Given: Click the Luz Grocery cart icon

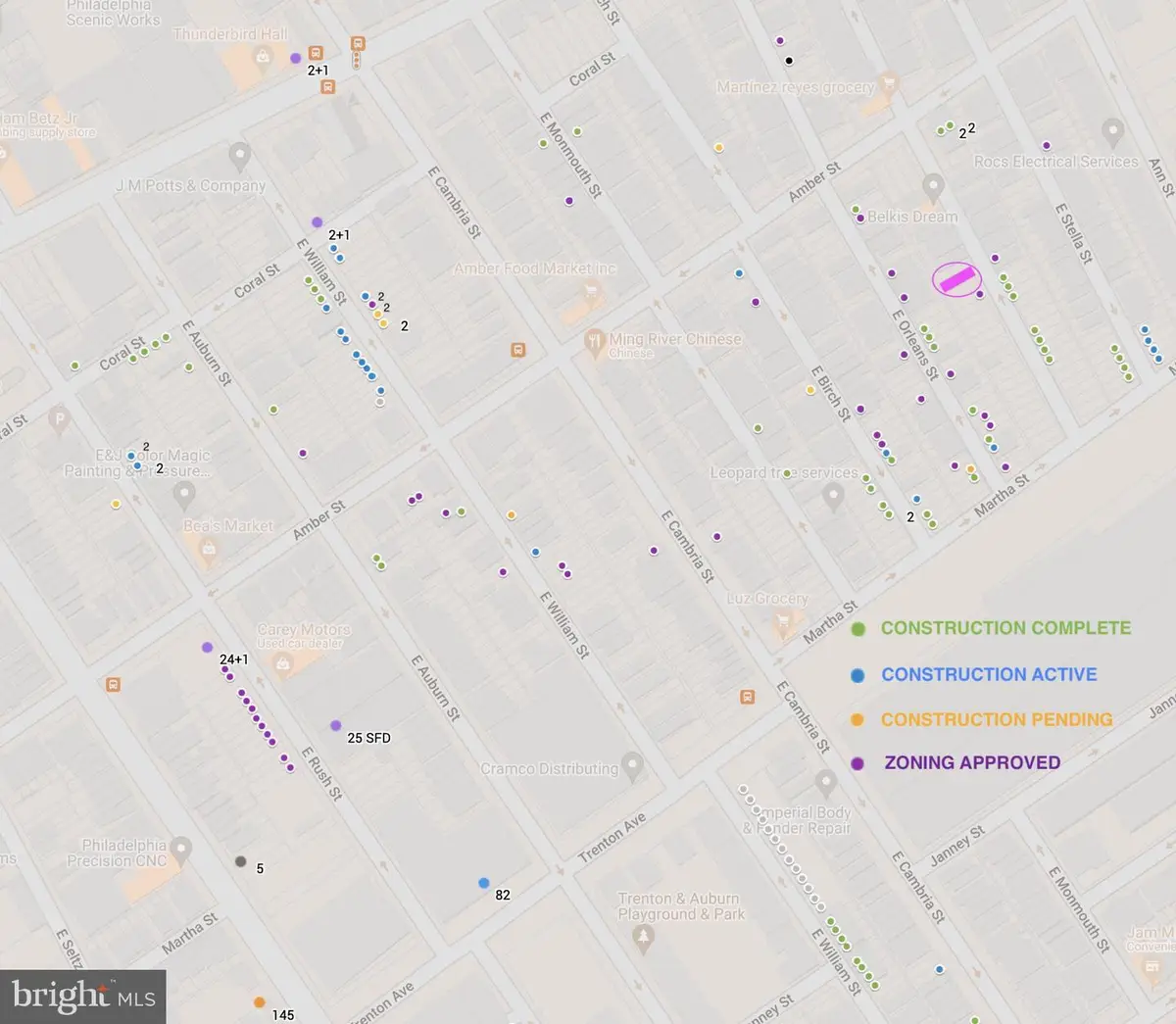Looking at the screenshot, I should coord(782,621).
